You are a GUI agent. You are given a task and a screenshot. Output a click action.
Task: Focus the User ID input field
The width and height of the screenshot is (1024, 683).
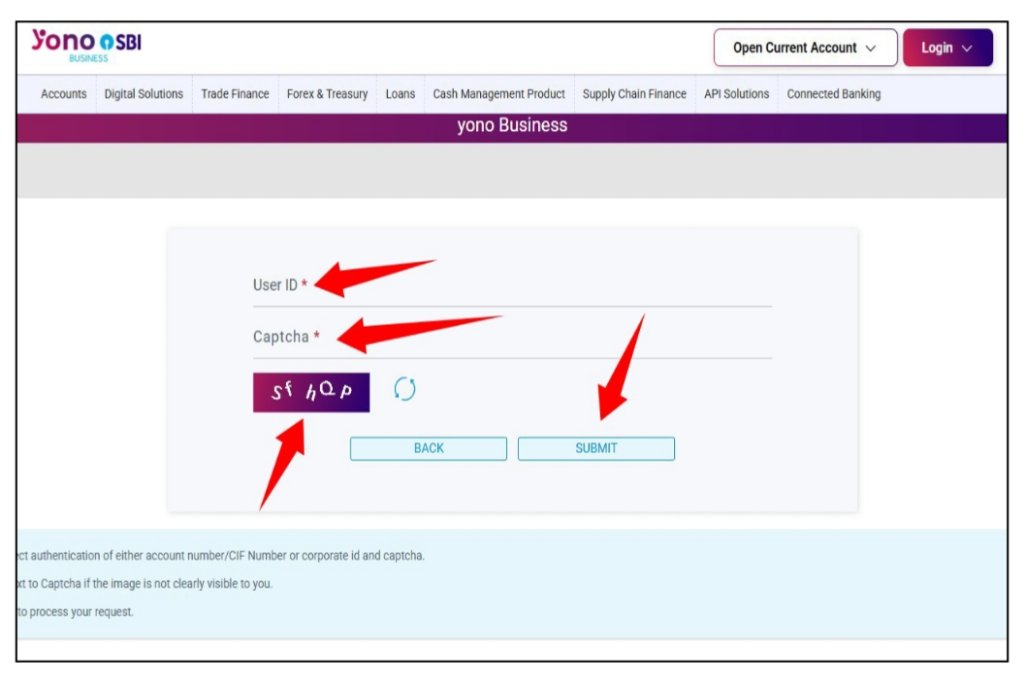coord(512,285)
